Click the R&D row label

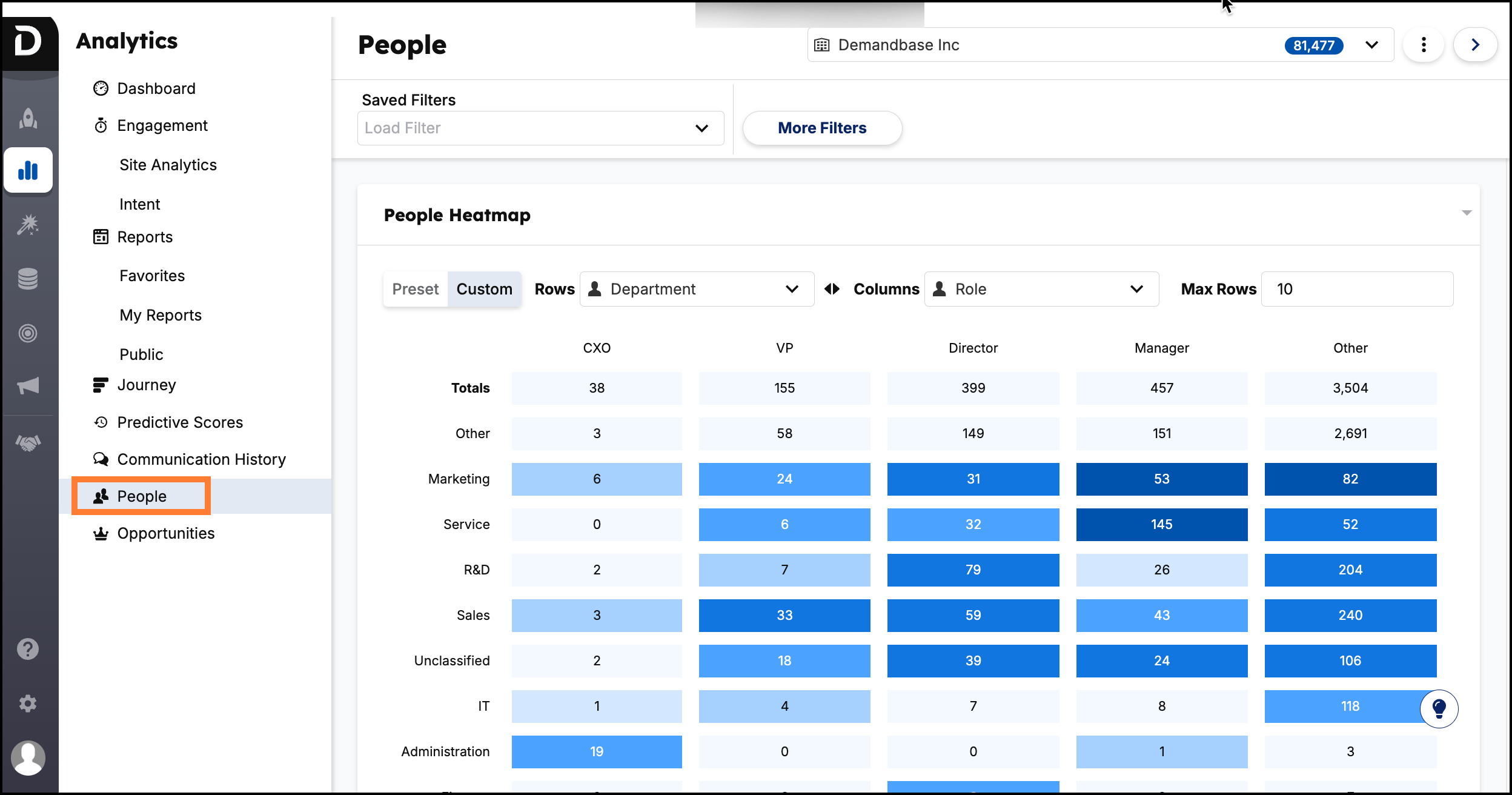[477, 570]
